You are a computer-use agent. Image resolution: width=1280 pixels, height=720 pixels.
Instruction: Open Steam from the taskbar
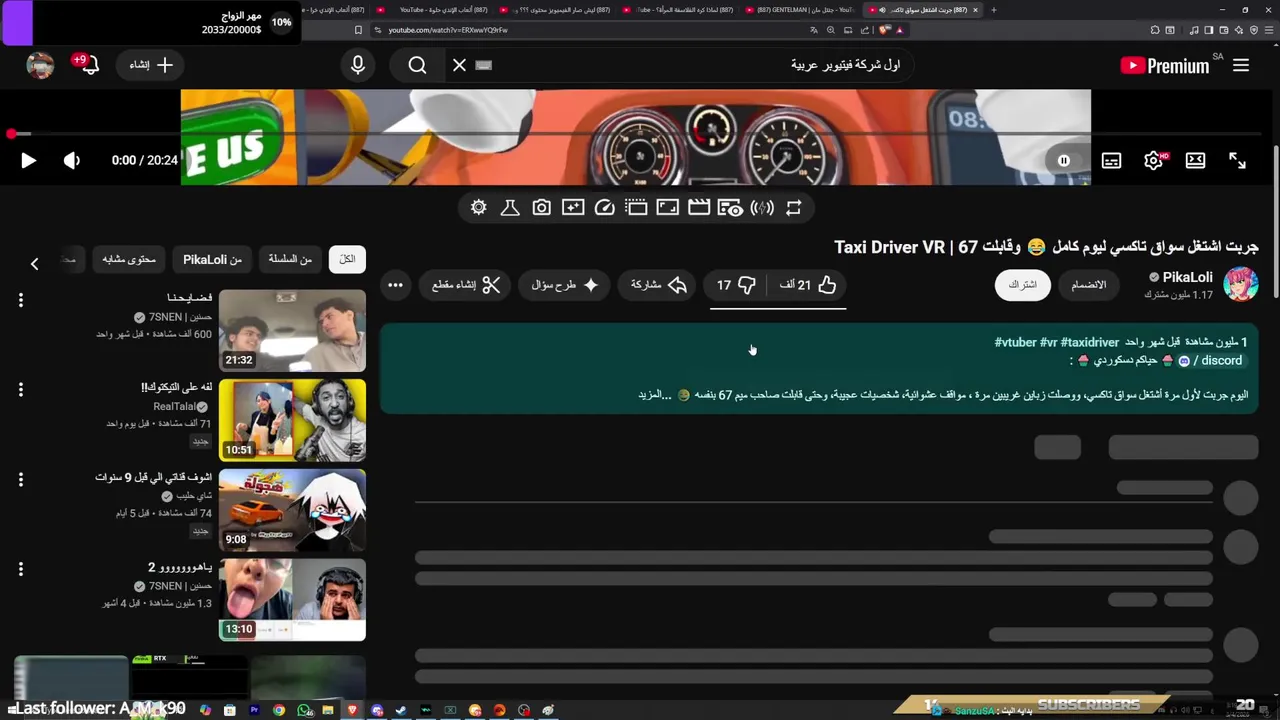(401, 710)
